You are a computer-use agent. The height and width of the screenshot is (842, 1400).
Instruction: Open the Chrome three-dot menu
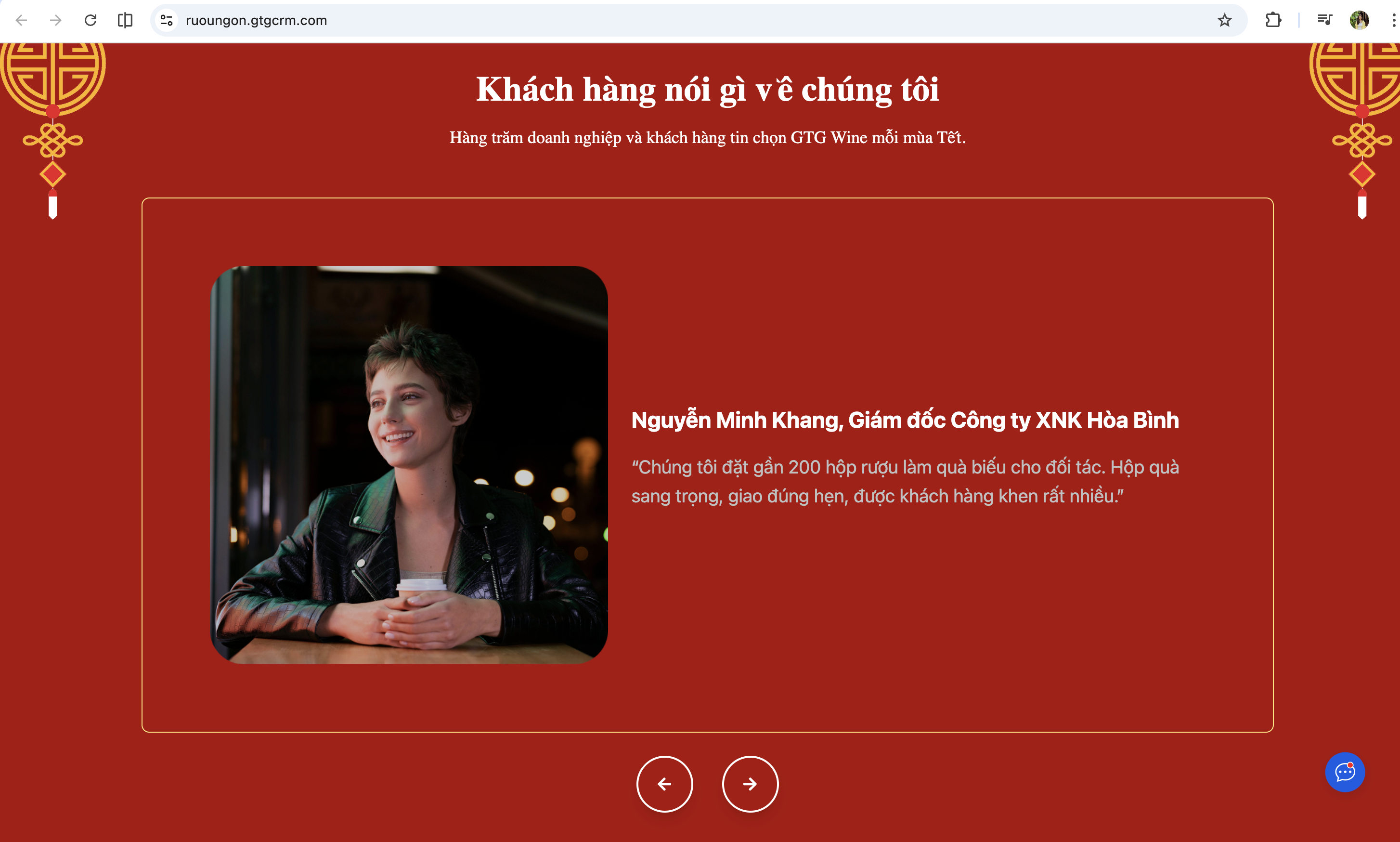[x=1393, y=20]
